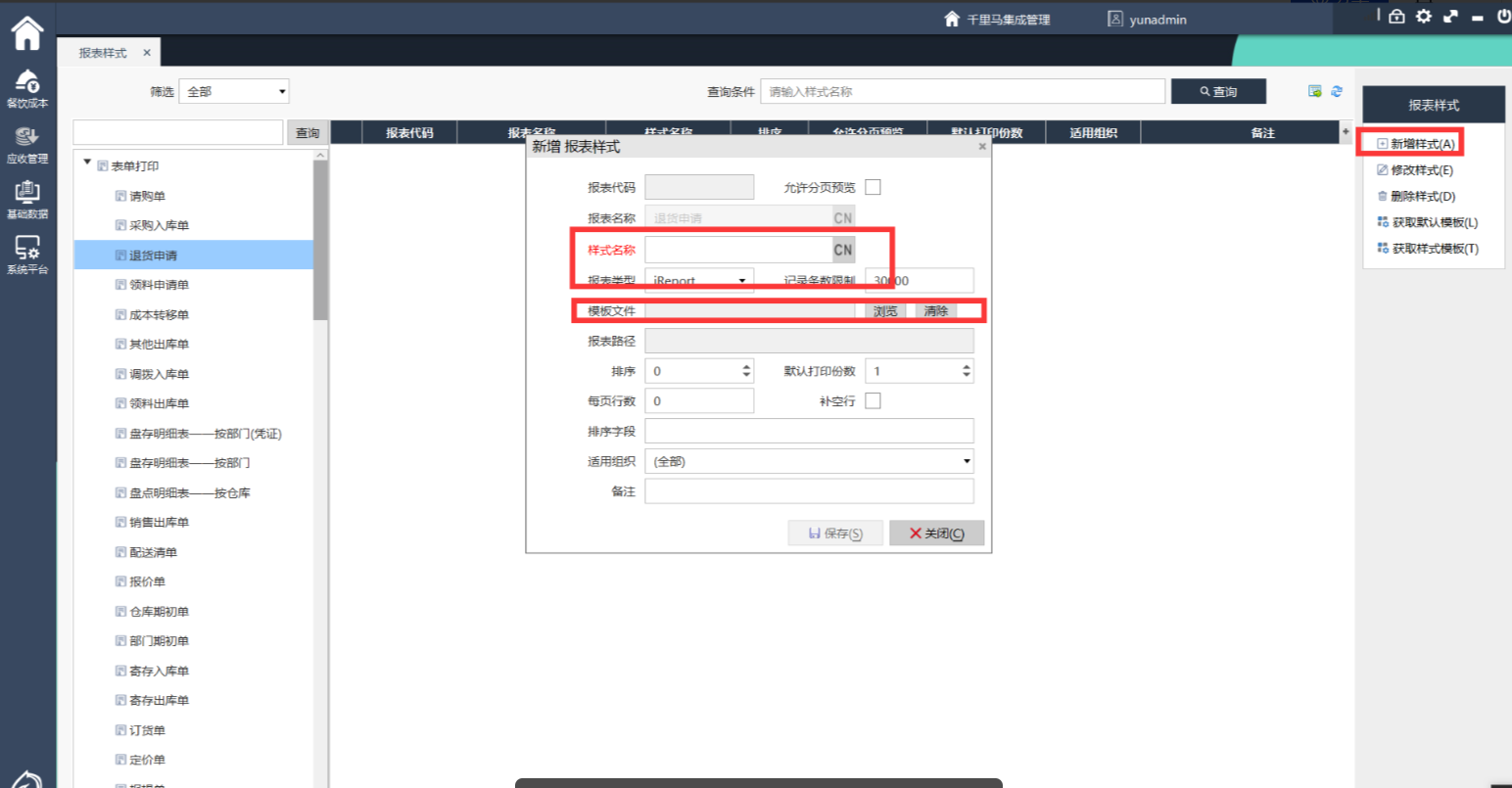Tick the 补空行 checkbox
The height and width of the screenshot is (788, 1512).
point(873,400)
